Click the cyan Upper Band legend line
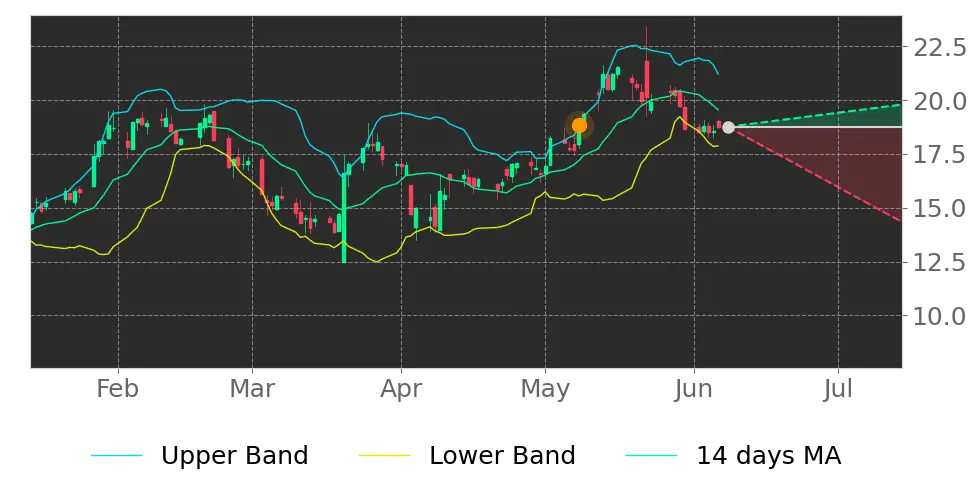 click(x=117, y=456)
